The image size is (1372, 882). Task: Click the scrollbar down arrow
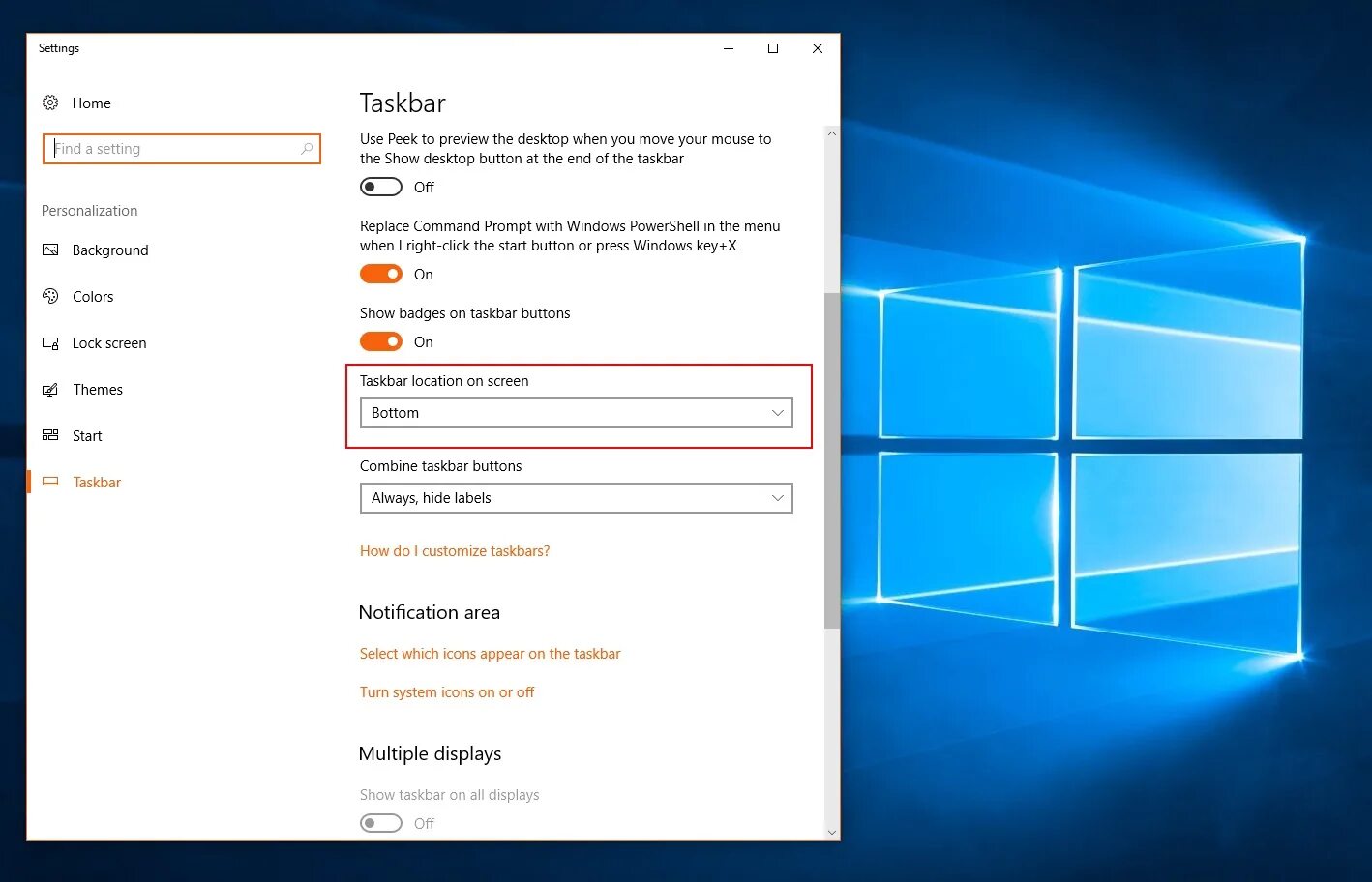[832, 832]
